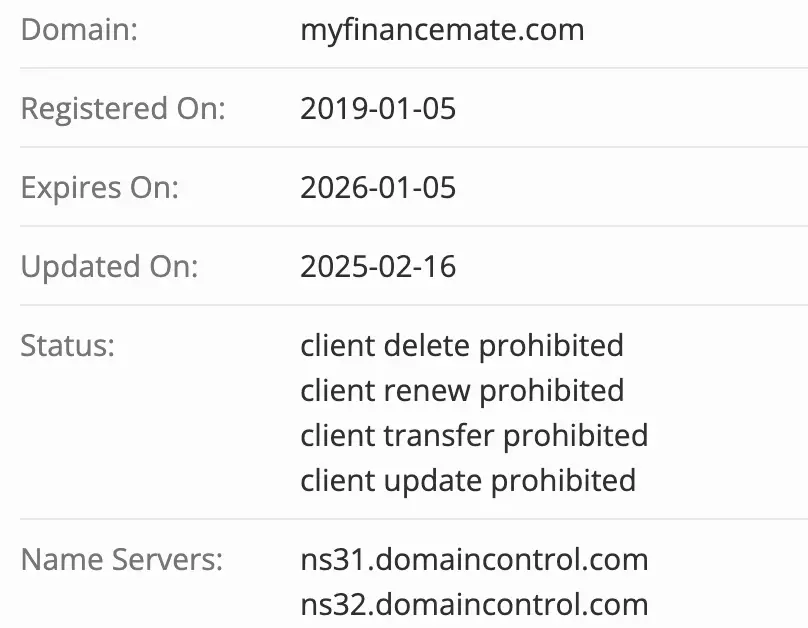The image size is (808, 628).
Task: Click the client delete prohibited status
Action: point(461,345)
